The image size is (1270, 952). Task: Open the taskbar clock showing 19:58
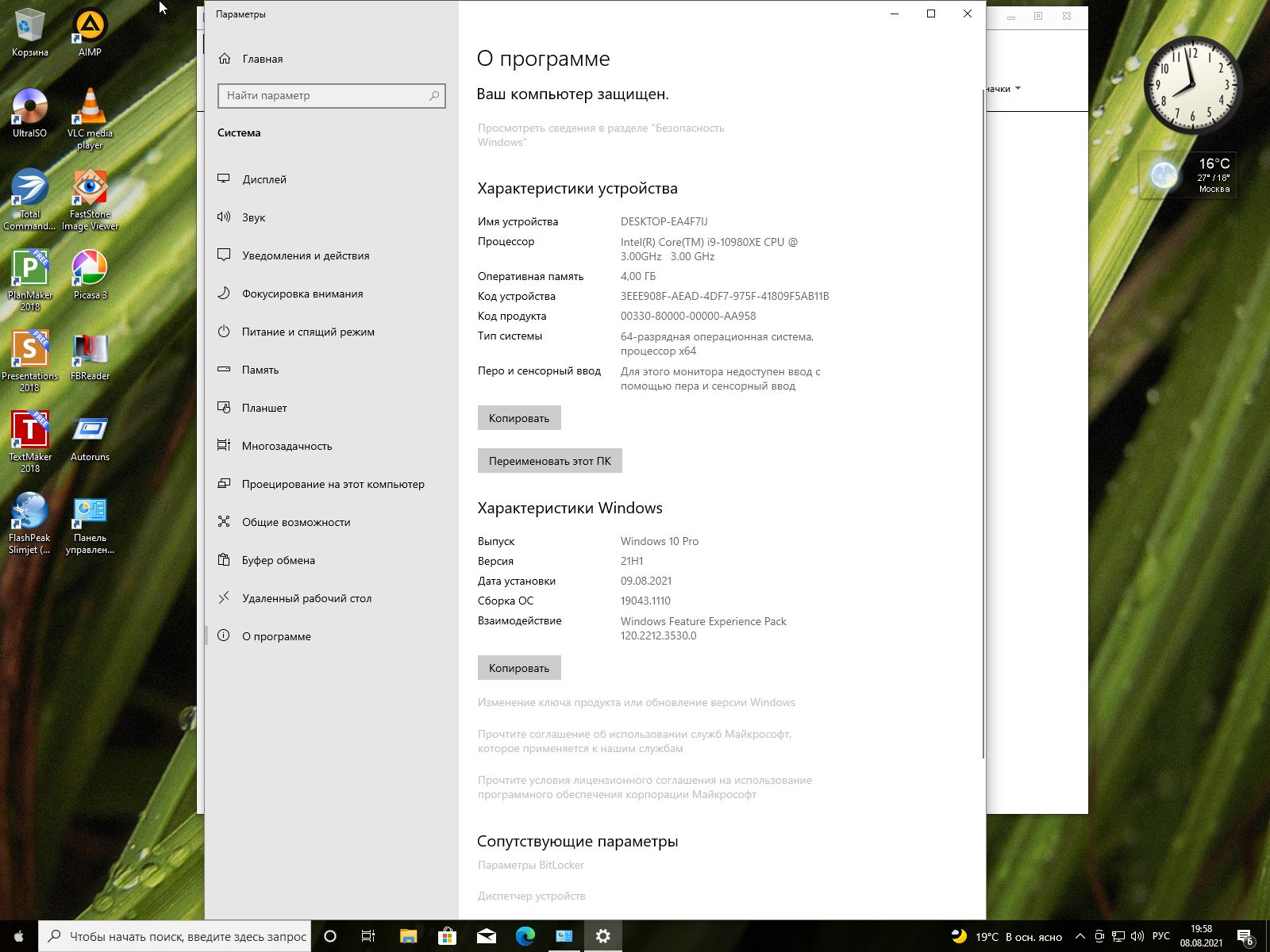coord(1201,936)
